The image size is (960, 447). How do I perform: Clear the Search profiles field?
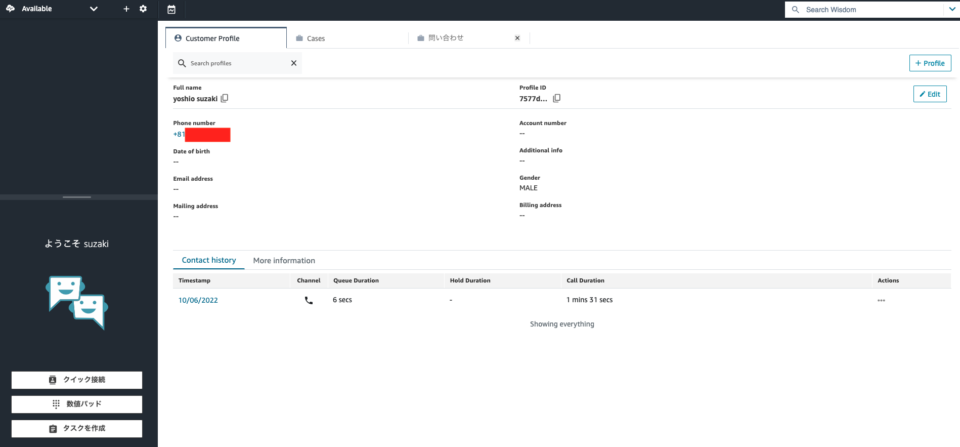294,63
